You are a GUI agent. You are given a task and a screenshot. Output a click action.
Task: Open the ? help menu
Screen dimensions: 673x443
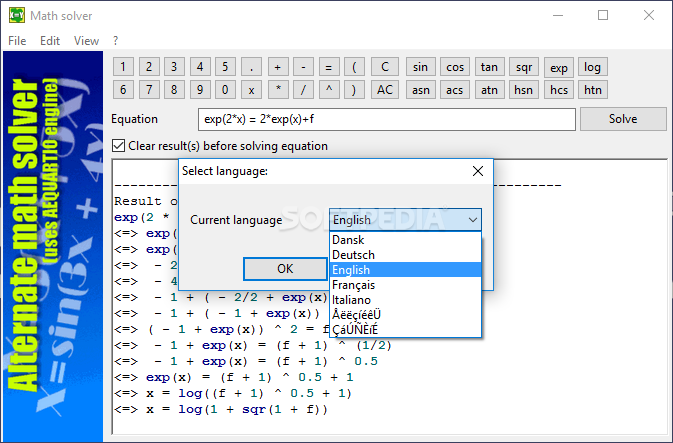click(115, 41)
